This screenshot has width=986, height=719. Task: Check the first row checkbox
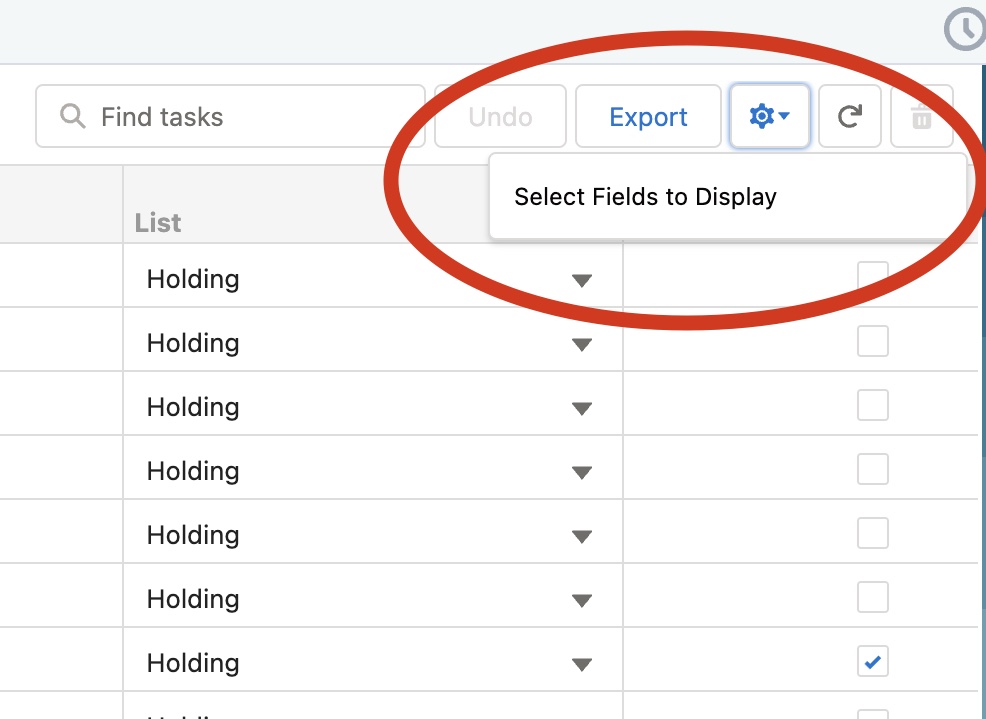point(873,277)
